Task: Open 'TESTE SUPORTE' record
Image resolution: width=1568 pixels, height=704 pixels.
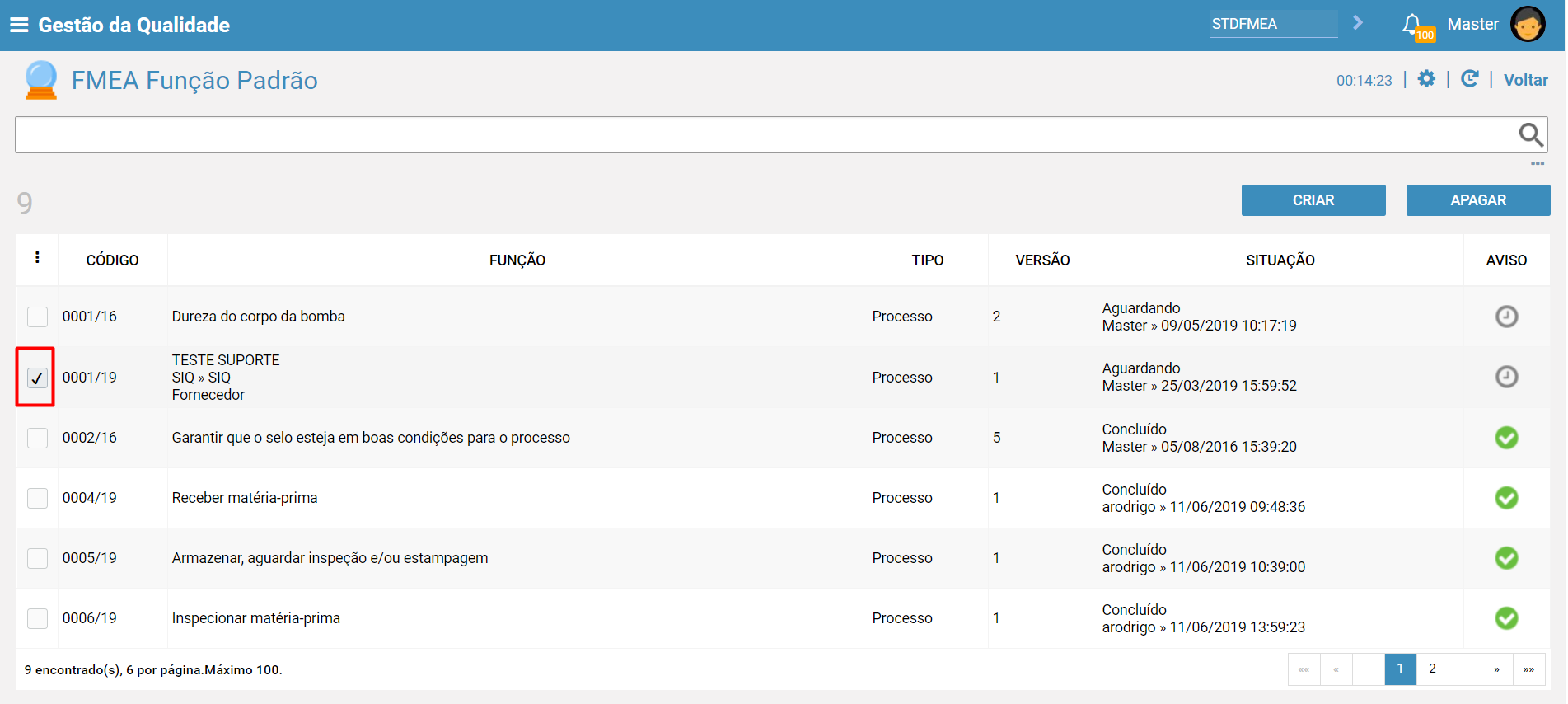Action: pyautogui.click(x=226, y=360)
